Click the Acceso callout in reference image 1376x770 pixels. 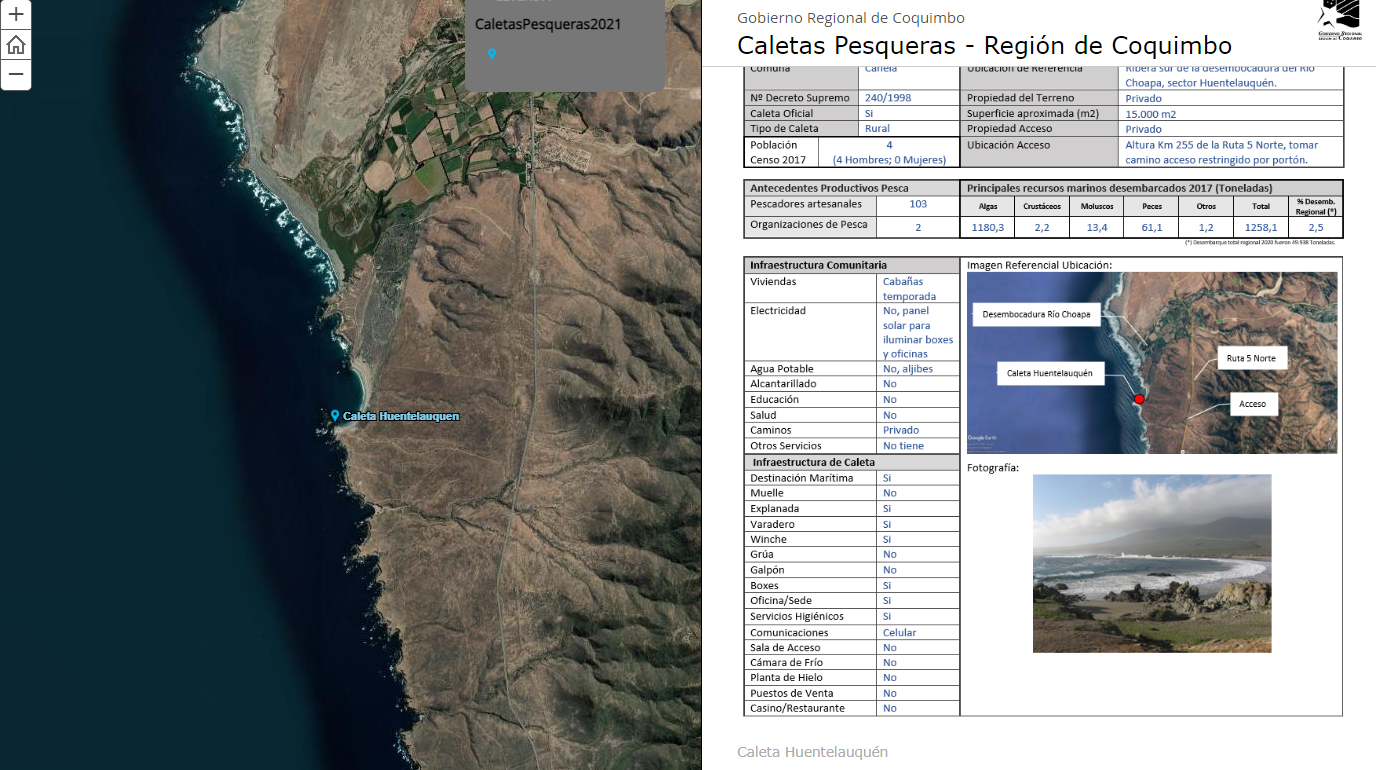coord(1252,404)
